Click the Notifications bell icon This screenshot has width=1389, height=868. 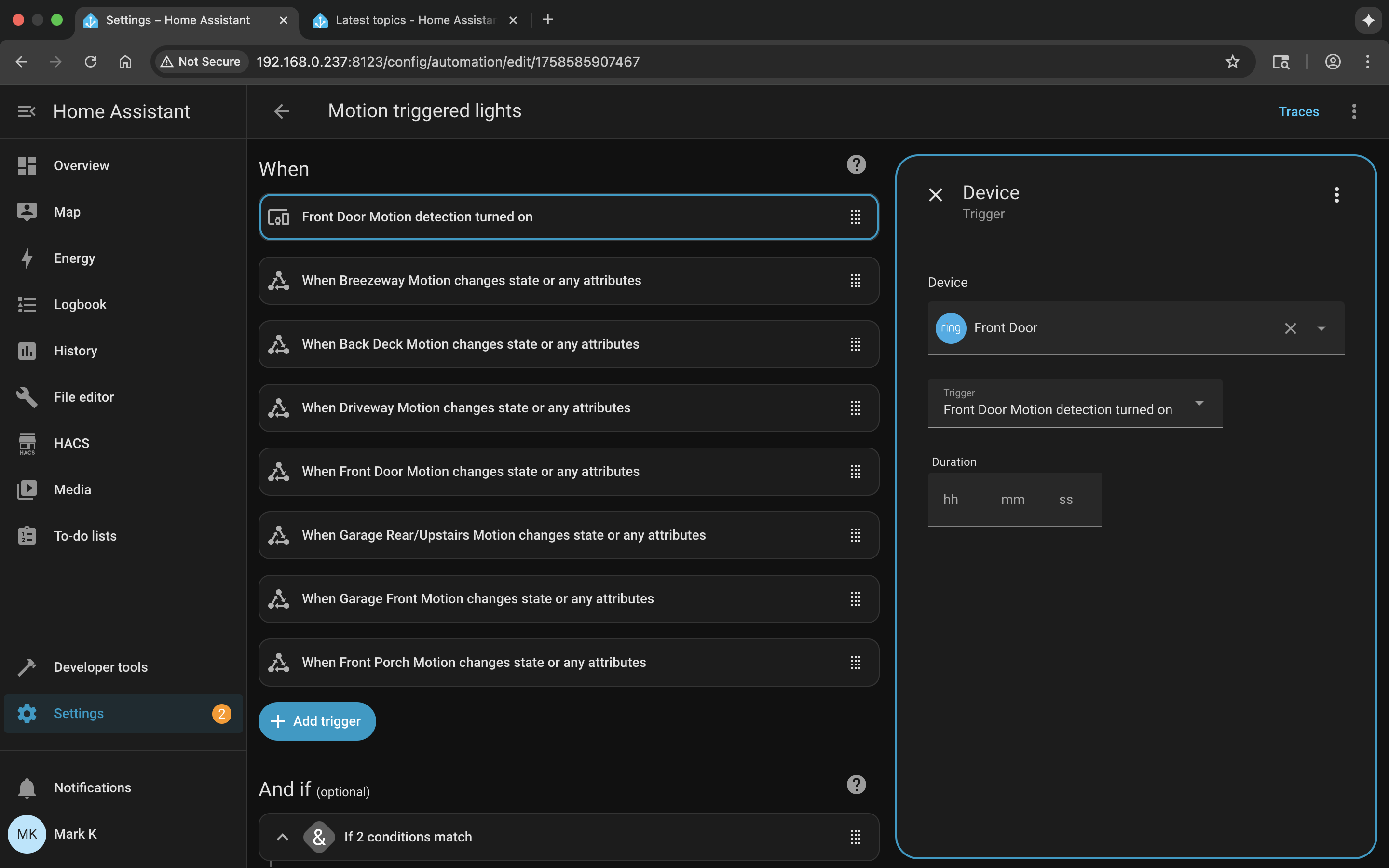[27, 787]
